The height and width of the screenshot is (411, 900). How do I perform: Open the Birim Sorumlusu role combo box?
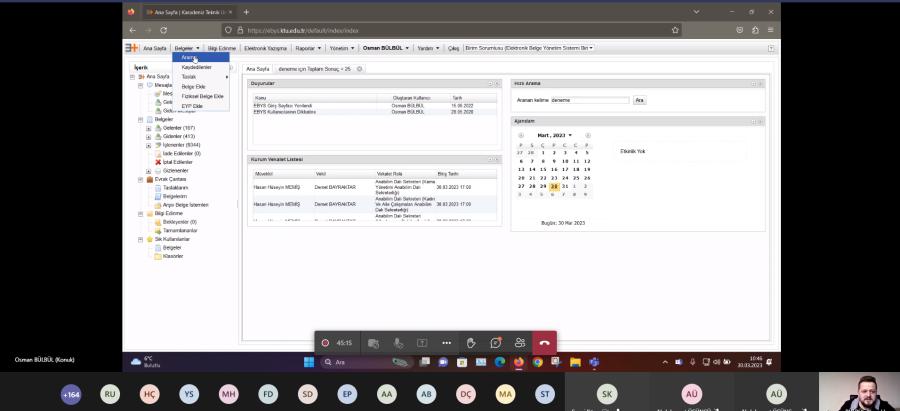coord(529,48)
